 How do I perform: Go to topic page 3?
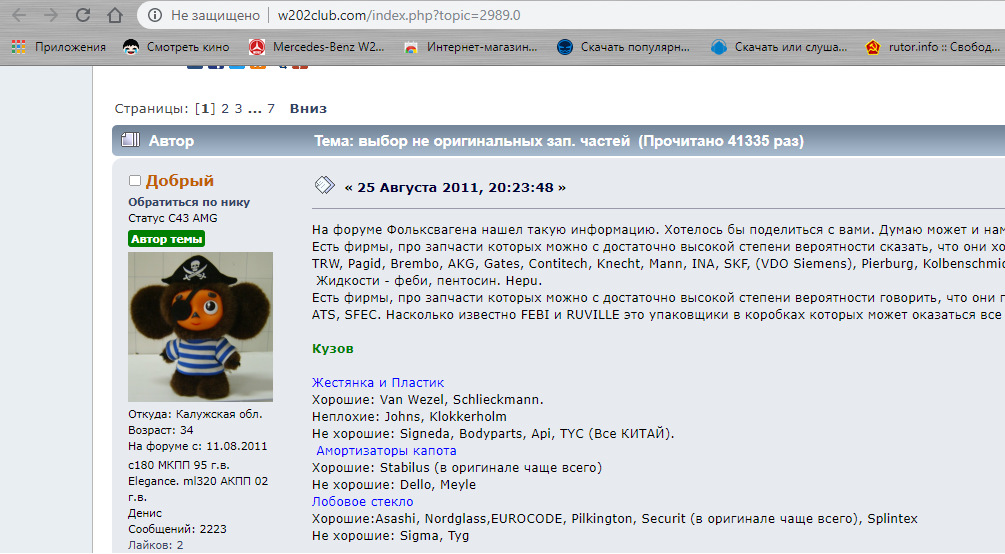tap(238, 108)
